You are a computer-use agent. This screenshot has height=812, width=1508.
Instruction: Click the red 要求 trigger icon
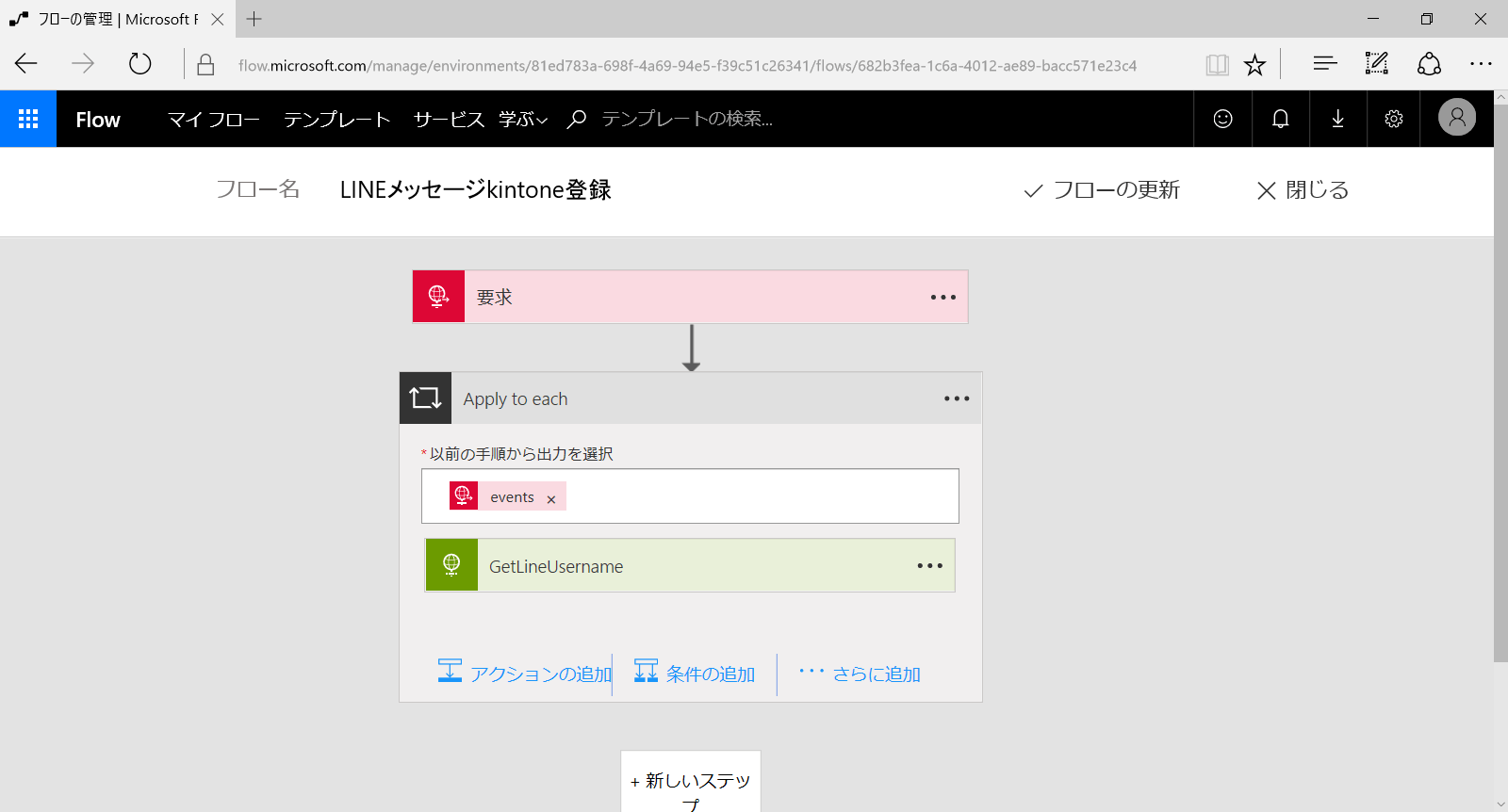coord(438,297)
